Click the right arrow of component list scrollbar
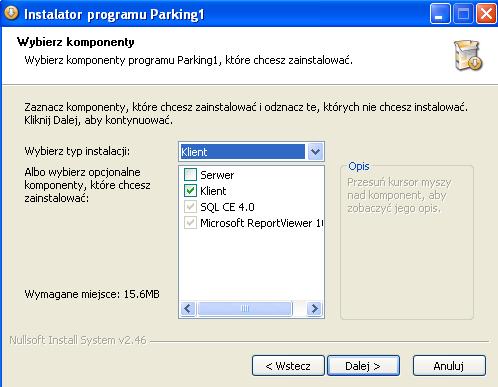 pos(314,308)
